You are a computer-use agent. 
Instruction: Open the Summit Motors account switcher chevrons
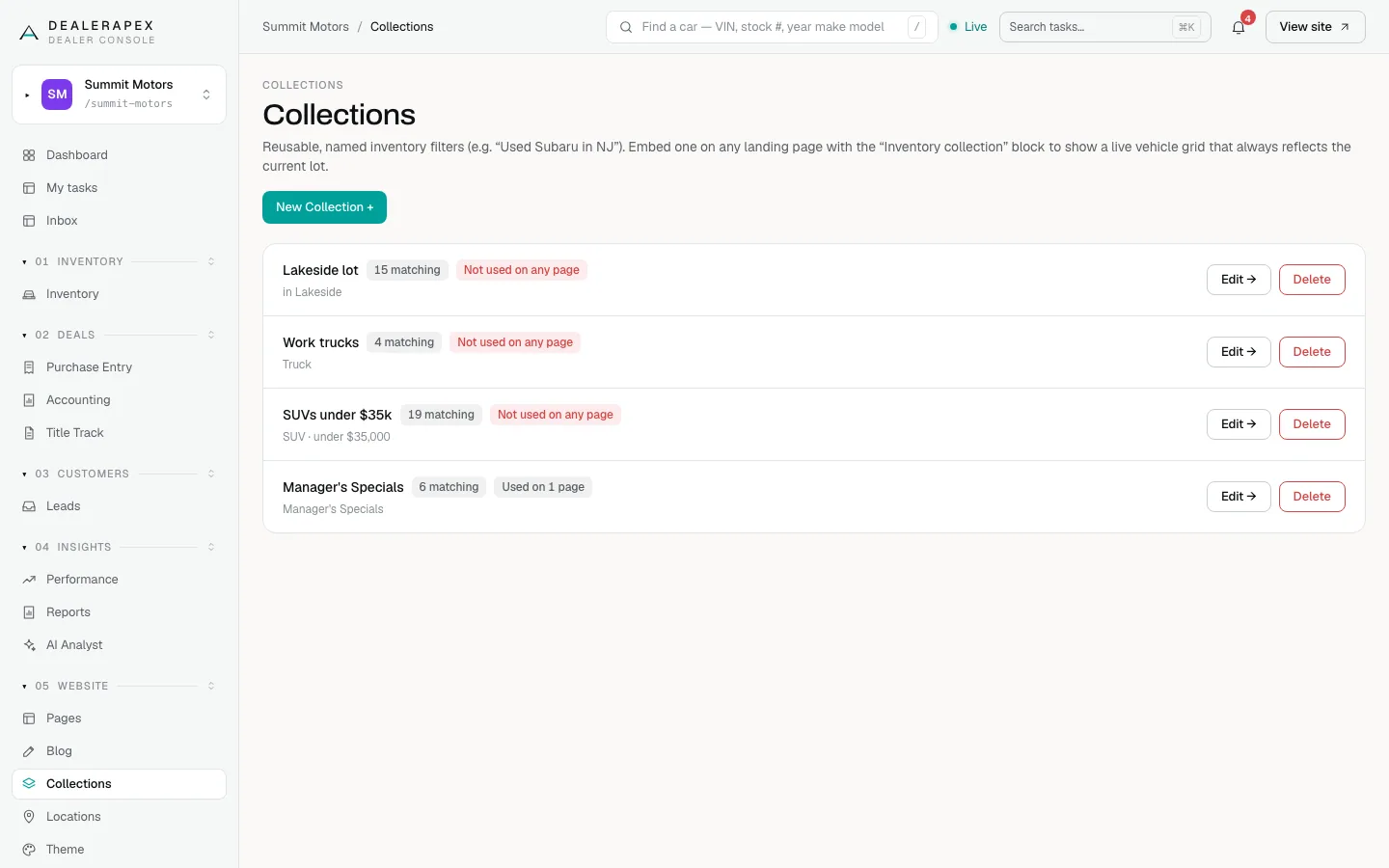point(206,95)
